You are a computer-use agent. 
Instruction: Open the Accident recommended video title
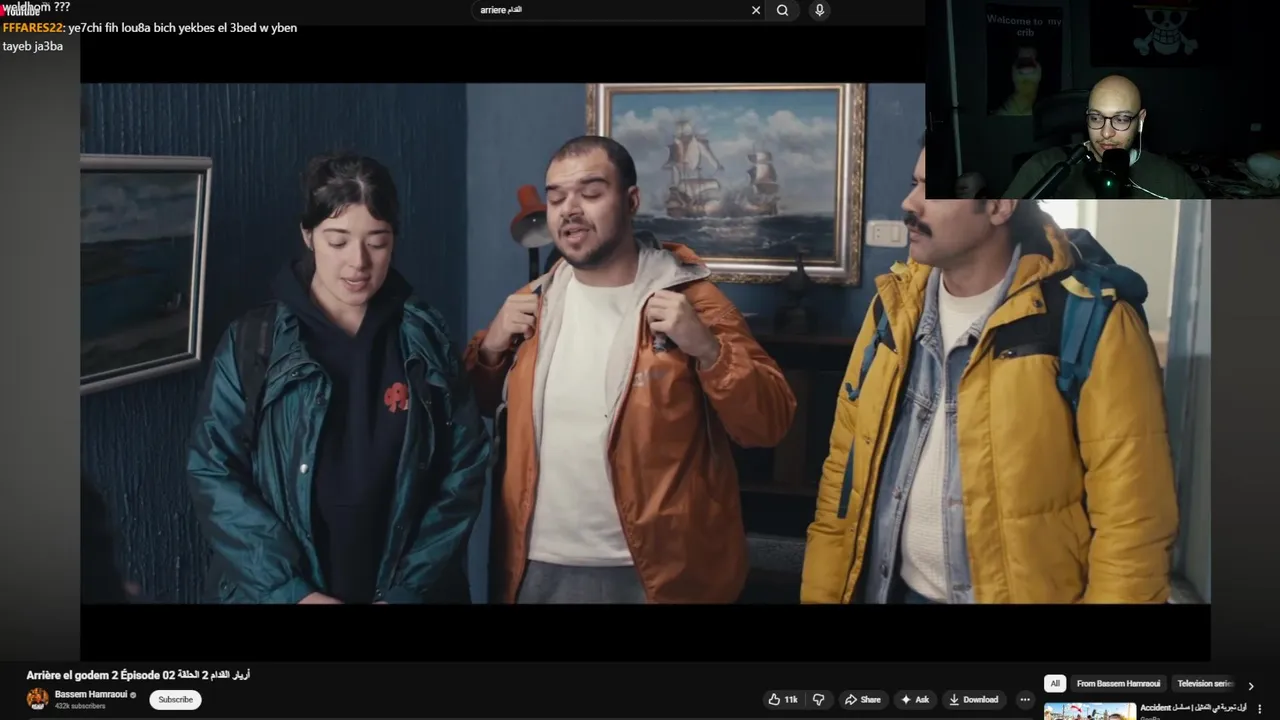click(1193, 708)
